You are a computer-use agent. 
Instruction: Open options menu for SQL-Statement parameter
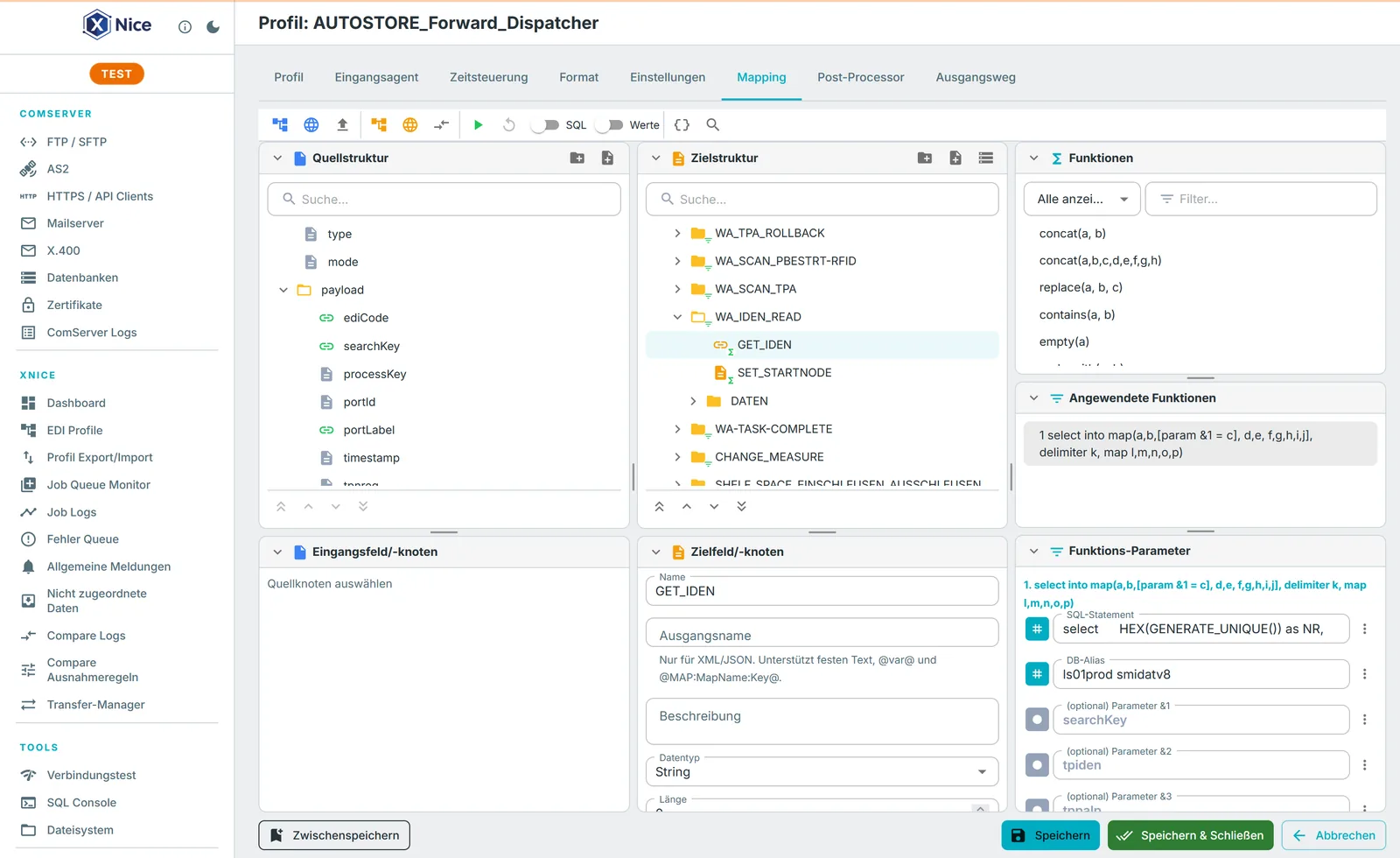(1364, 629)
